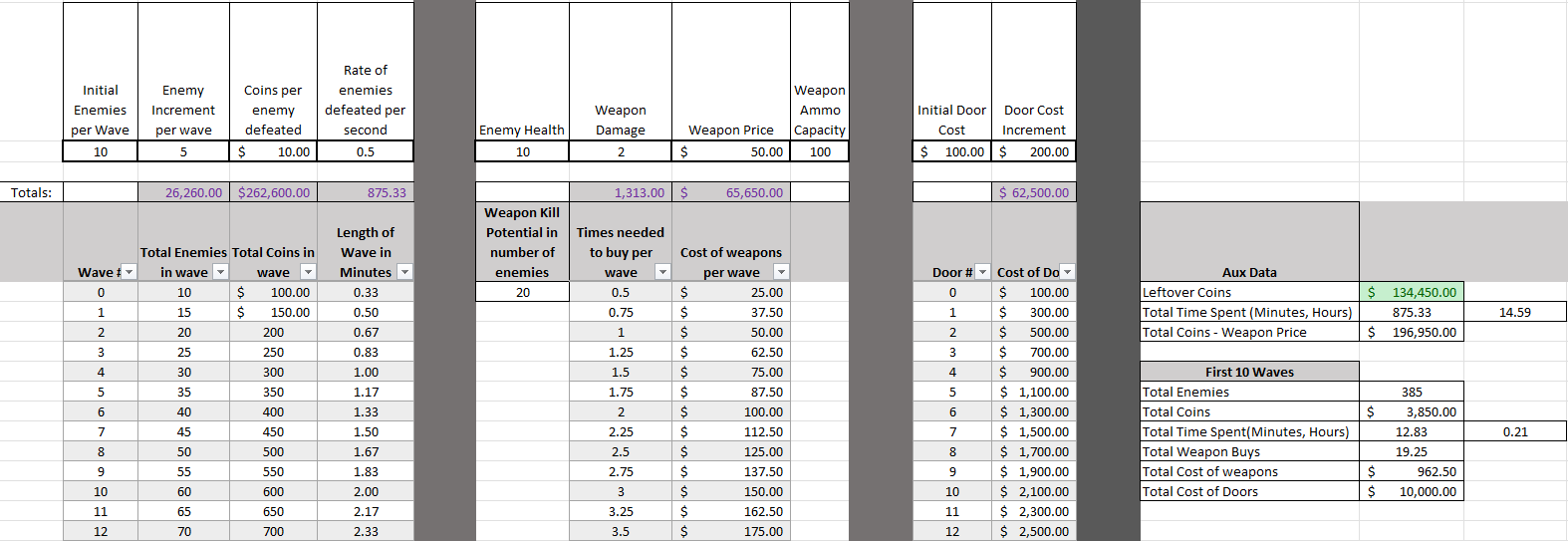
Task: Open the Door # column filter dropdown
Action: 982,272
